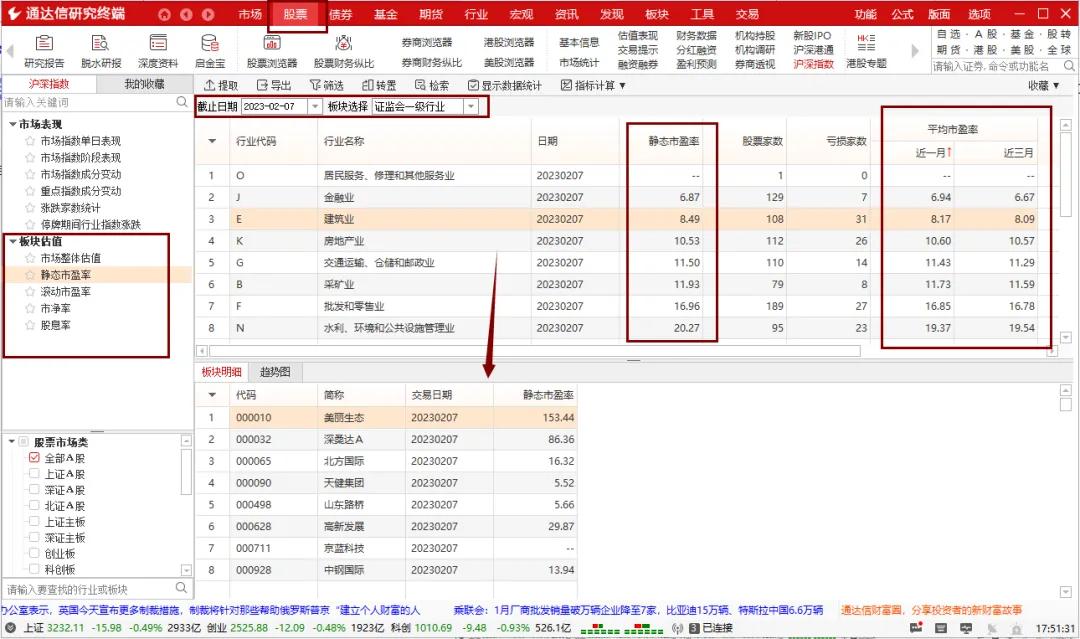Viewport: 1080px width, 639px height.
Task: Uncheck the 全部A股 checkbox
Action: (x=34, y=457)
